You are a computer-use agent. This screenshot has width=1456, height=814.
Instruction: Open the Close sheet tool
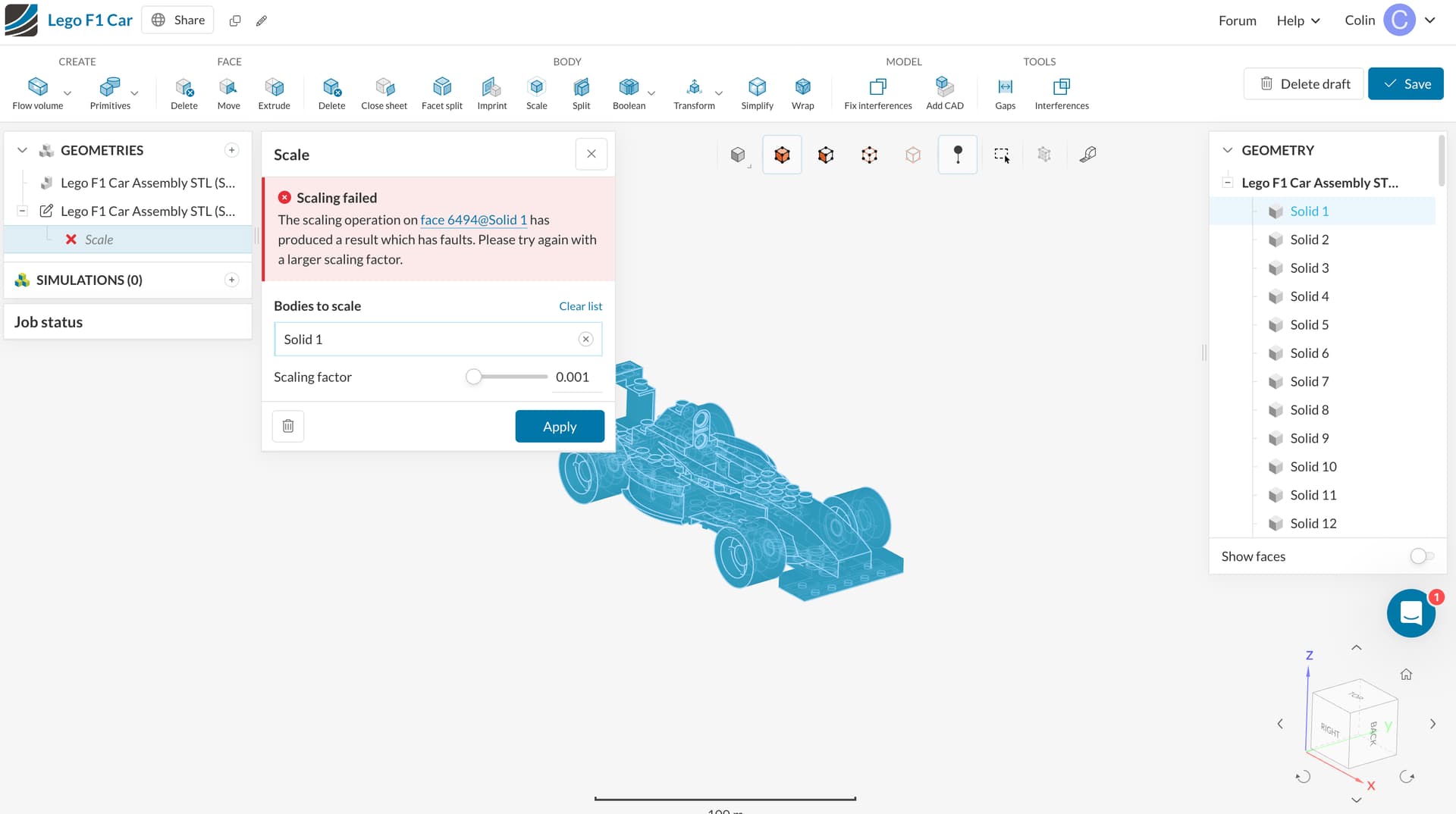pos(384,92)
